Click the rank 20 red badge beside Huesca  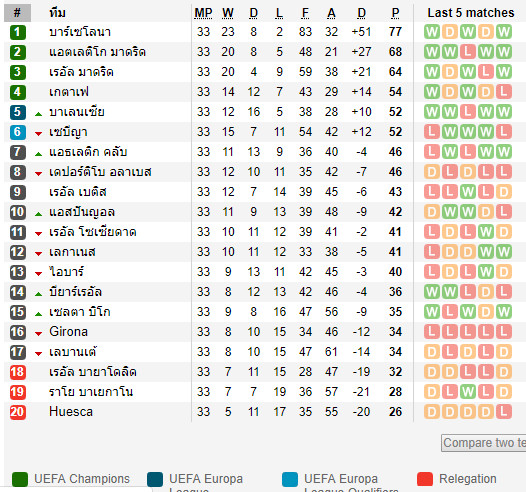coord(17,412)
